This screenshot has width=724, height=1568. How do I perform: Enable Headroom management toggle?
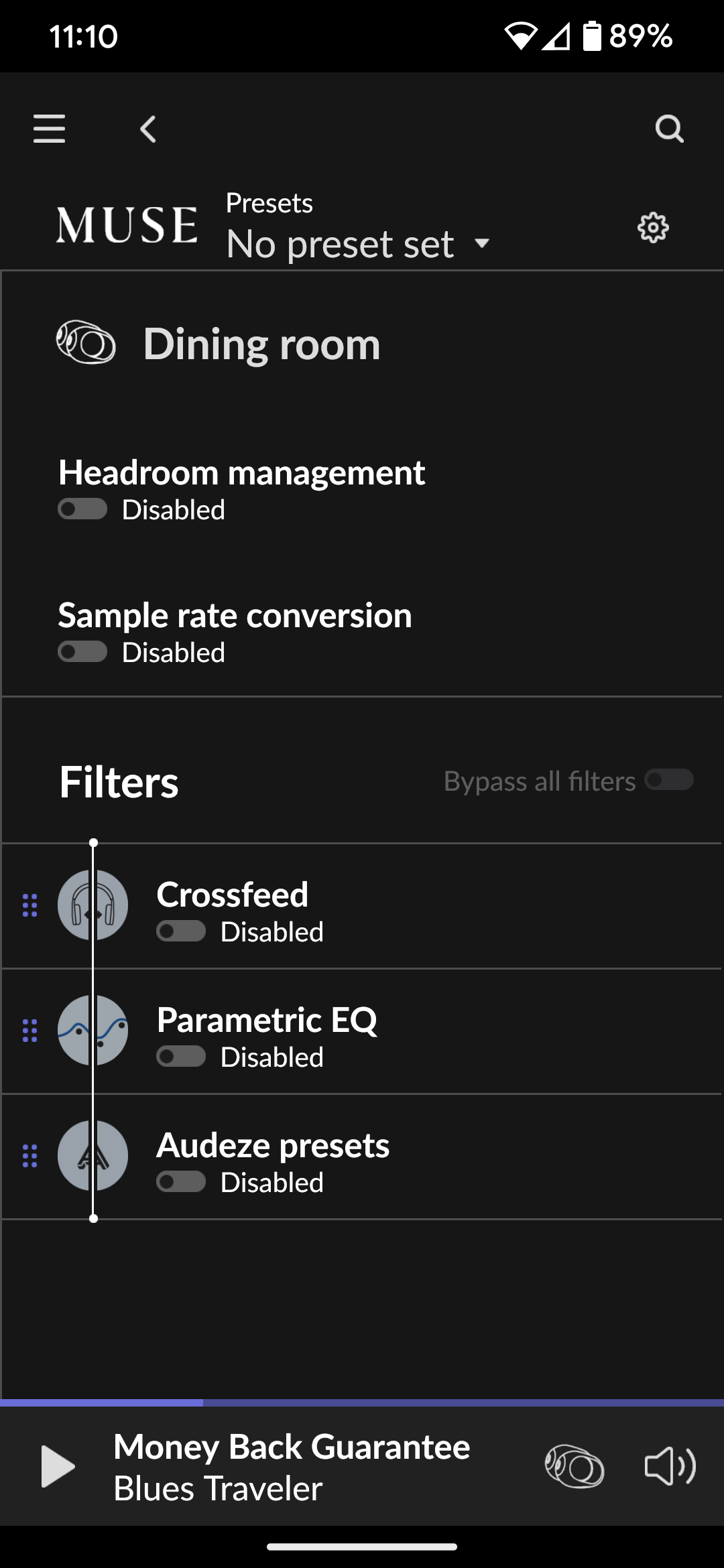tap(82, 509)
